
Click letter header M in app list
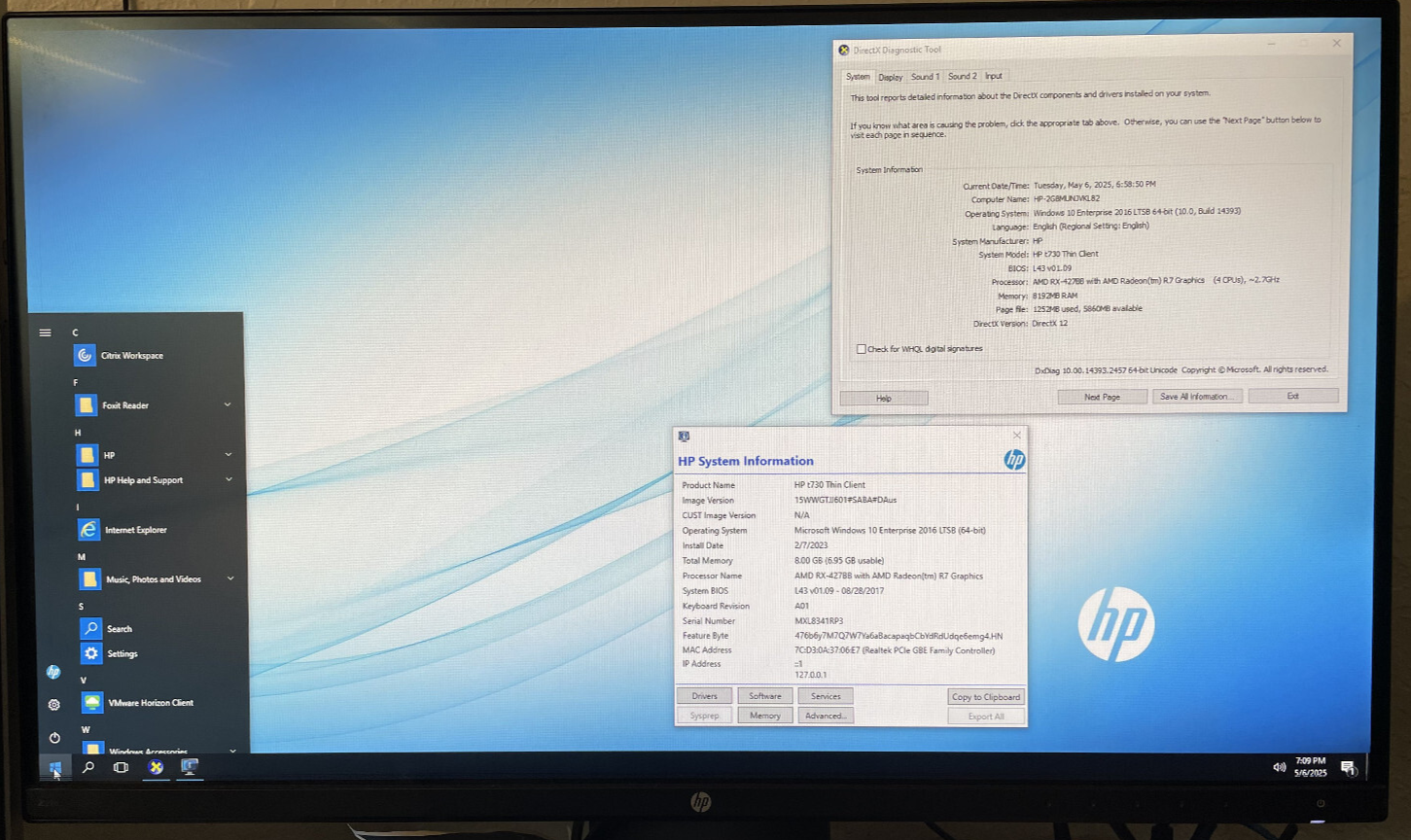82,557
